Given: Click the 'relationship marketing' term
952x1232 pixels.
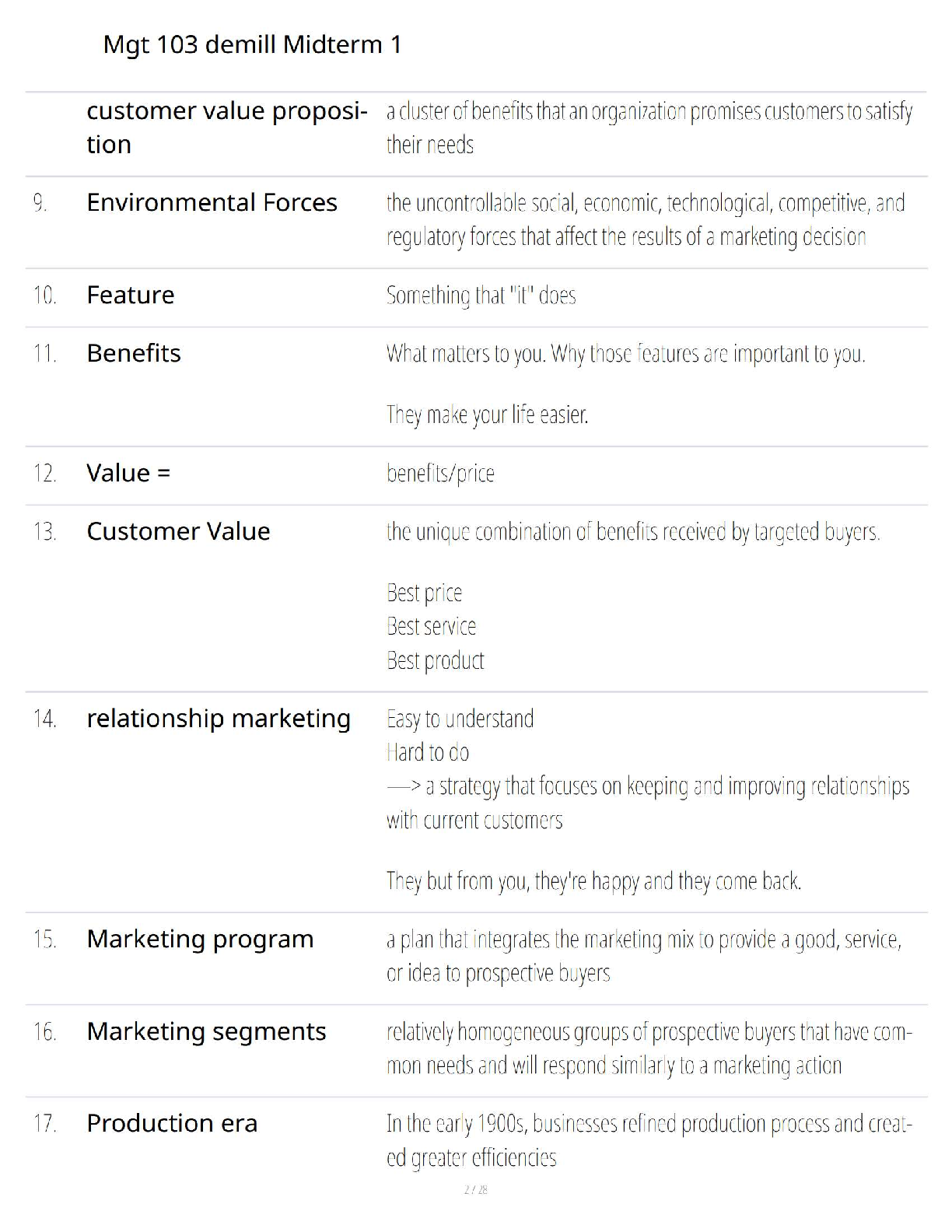Looking at the screenshot, I should tap(219, 719).
